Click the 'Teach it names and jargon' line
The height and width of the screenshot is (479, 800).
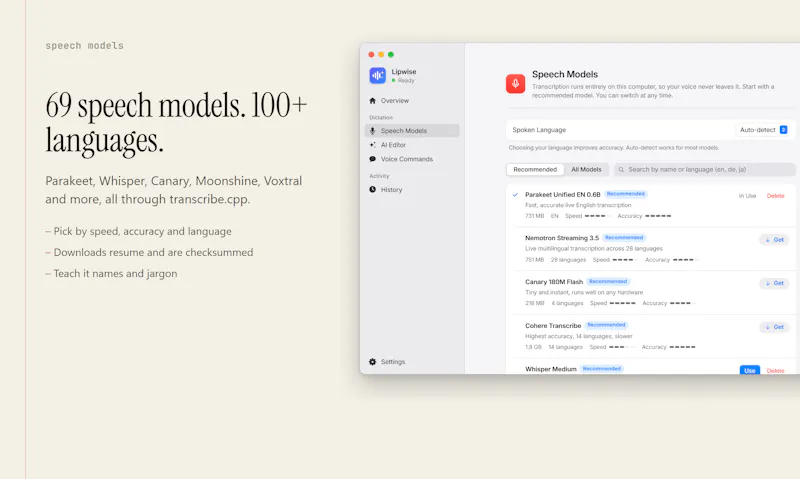point(111,273)
